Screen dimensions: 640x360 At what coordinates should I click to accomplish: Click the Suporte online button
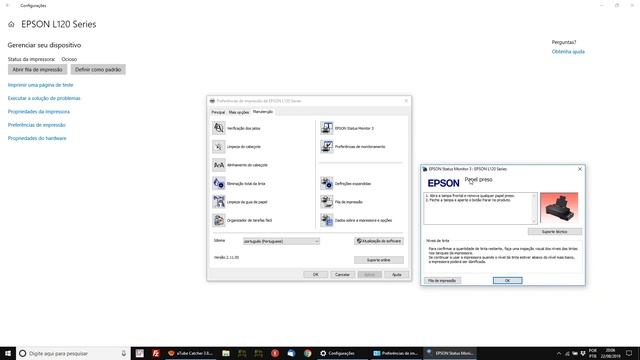point(379,260)
